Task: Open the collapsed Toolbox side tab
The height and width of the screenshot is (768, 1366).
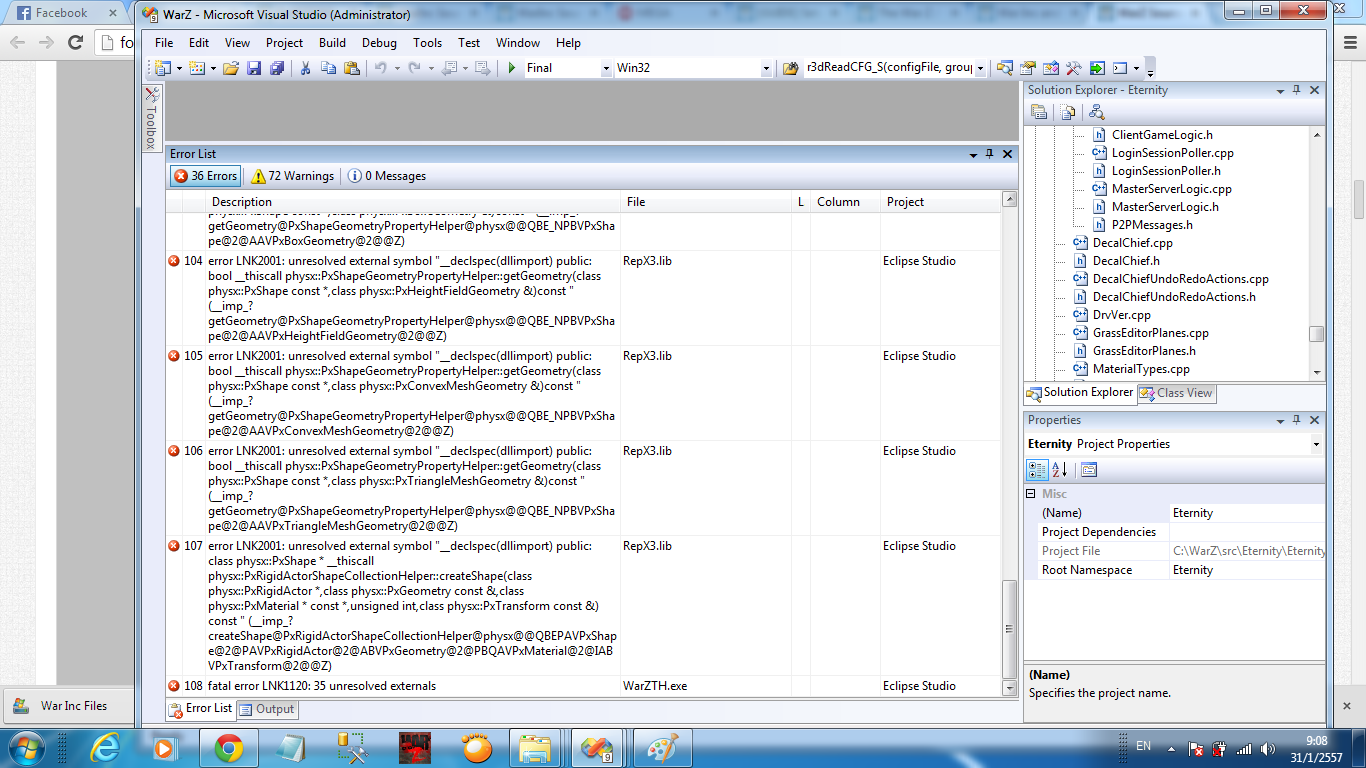Action: (151, 118)
